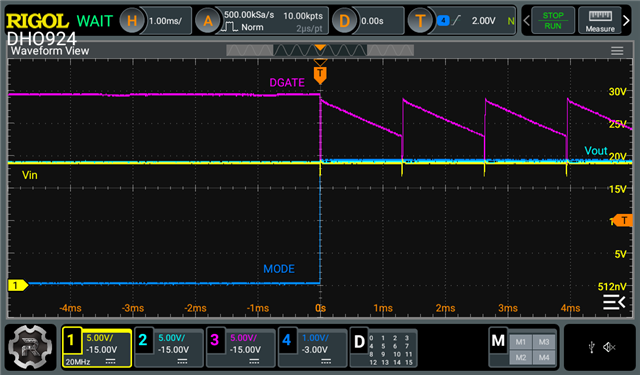This screenshot has height=375, width=640.
Task: Open the Waveform View hamburger menu
Action: tap(617, 51)
